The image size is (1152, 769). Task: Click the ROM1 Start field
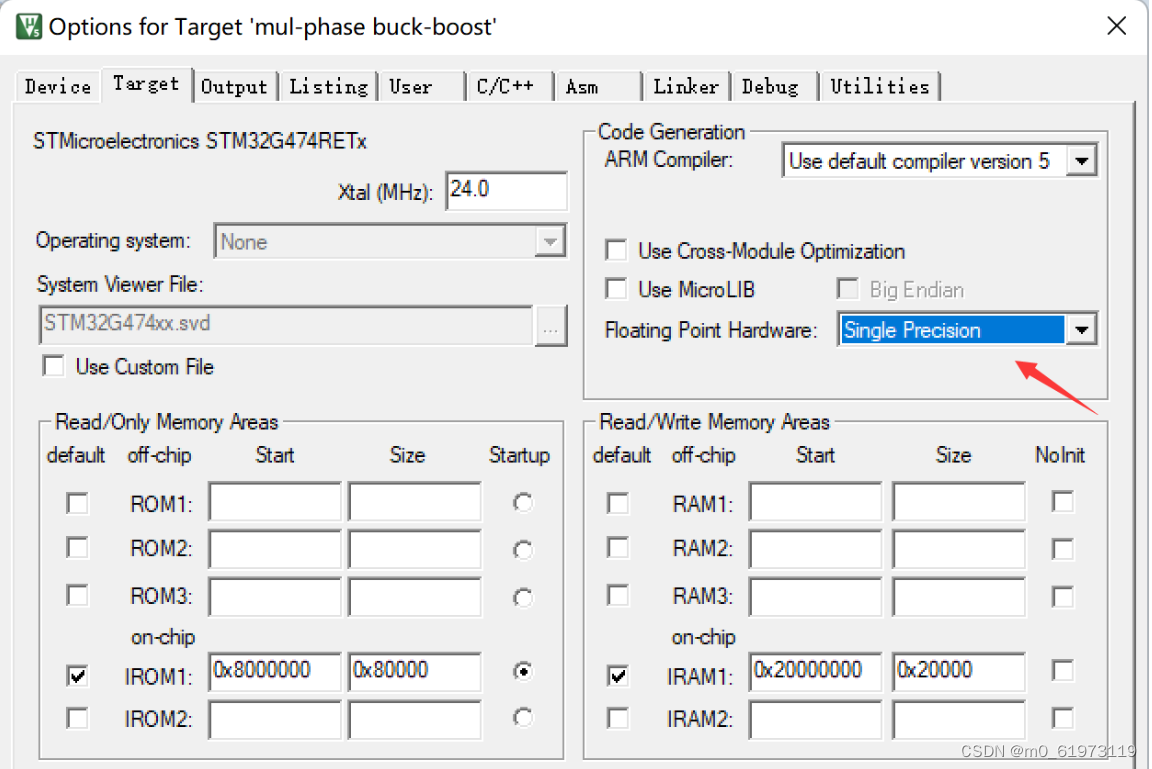[275, 502]
